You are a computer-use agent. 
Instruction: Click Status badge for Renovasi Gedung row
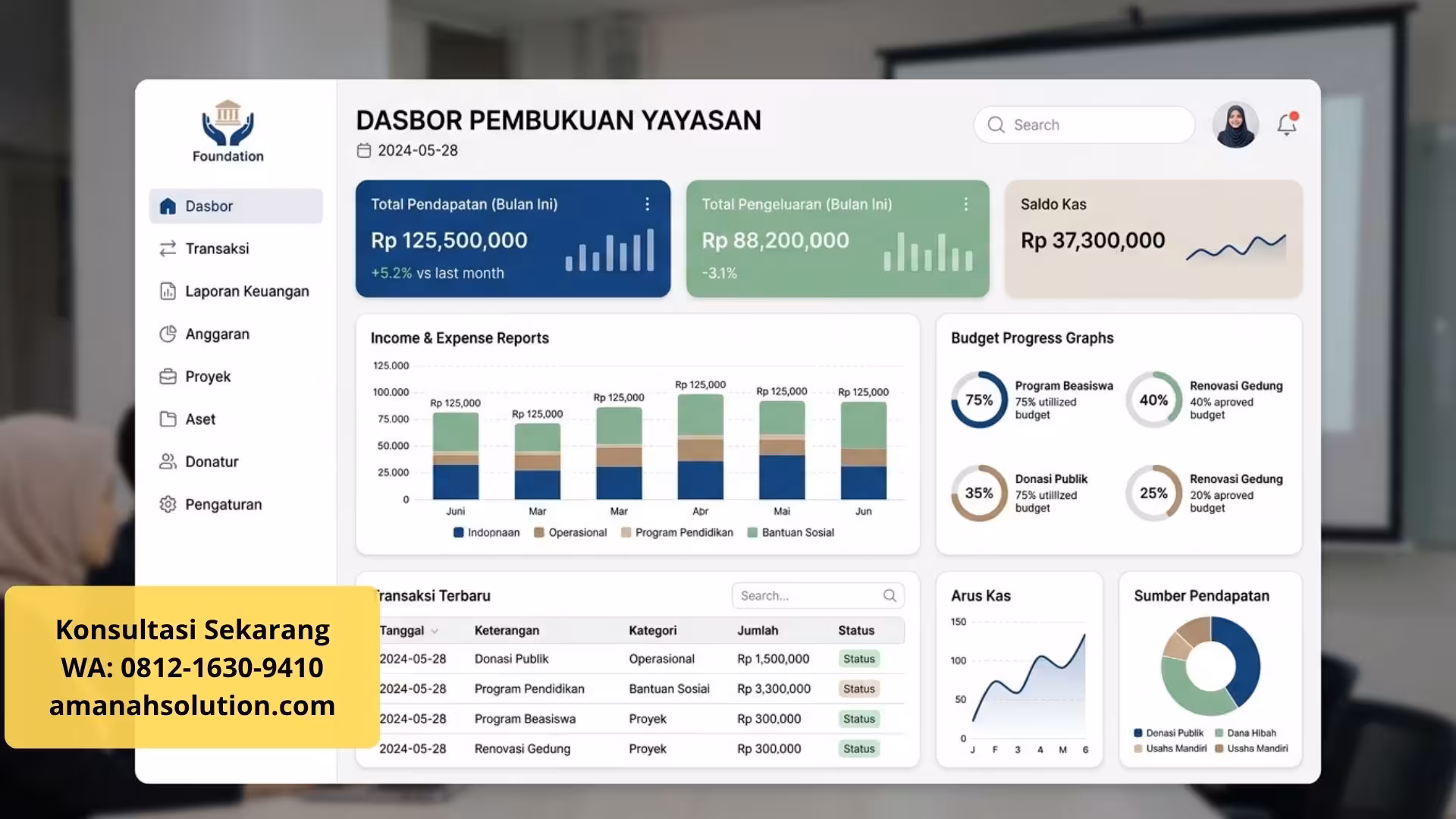(859, 748)
